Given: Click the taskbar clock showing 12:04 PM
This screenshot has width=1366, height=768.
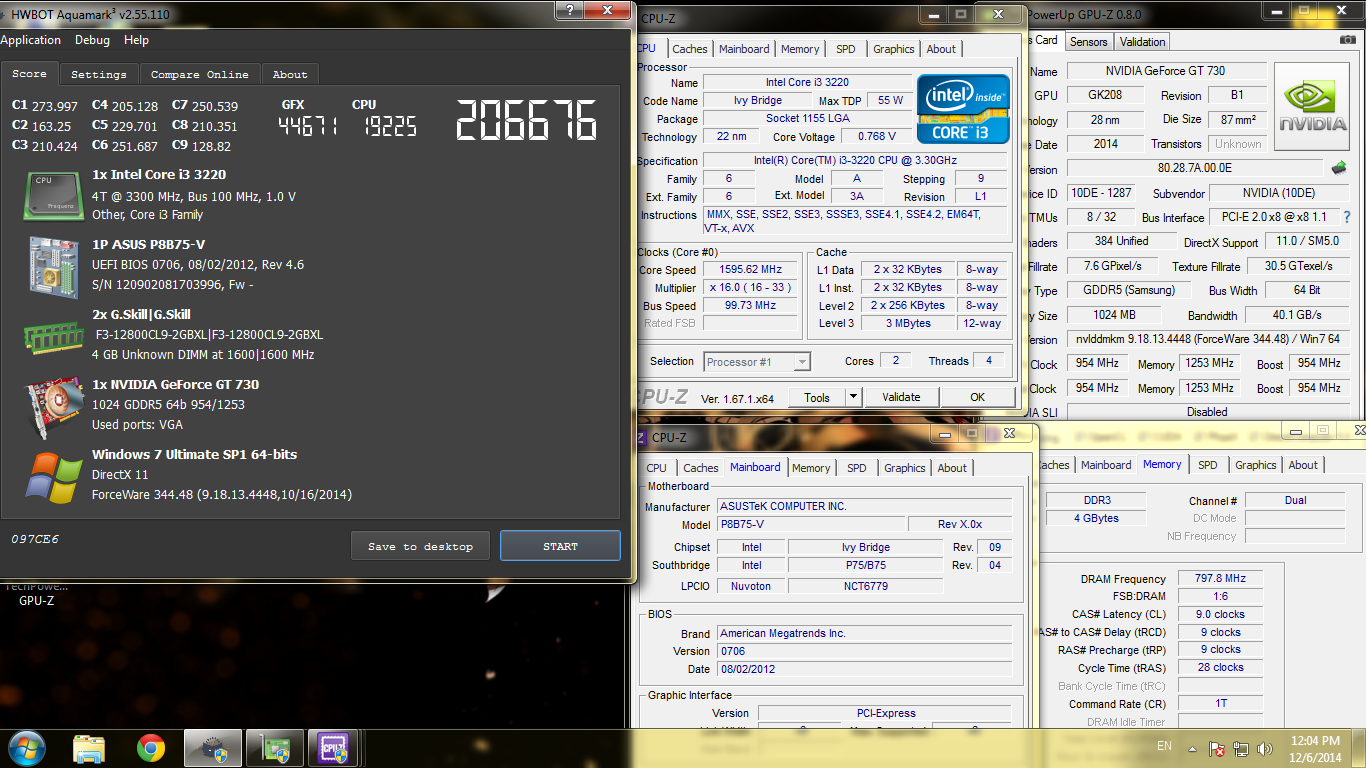Looking at the screenshot, I should [1315, 748].
